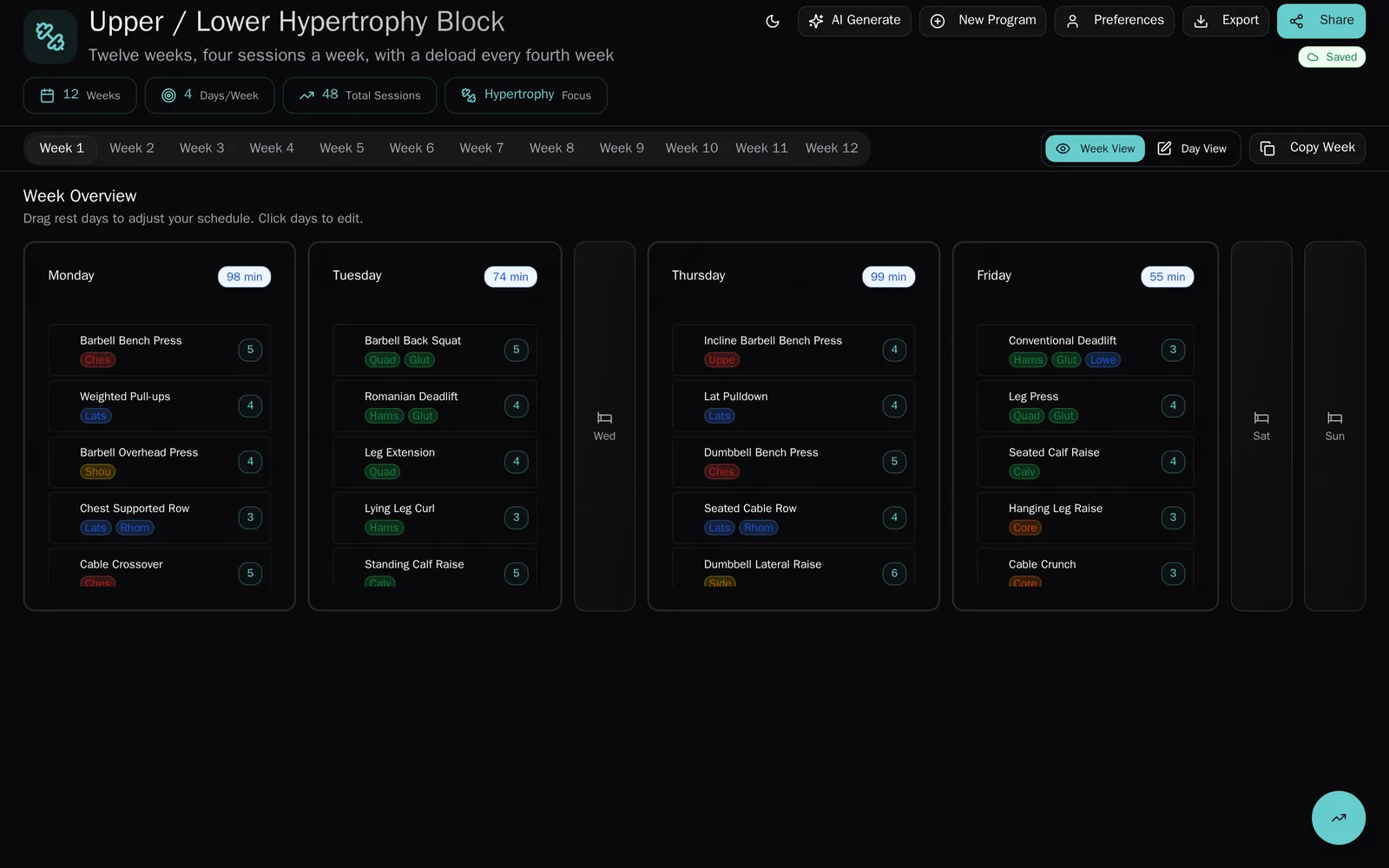Click the dumbbell icon beside Hypertrophy Focus
Screen dimensions: 1389x868
point(469,95)
